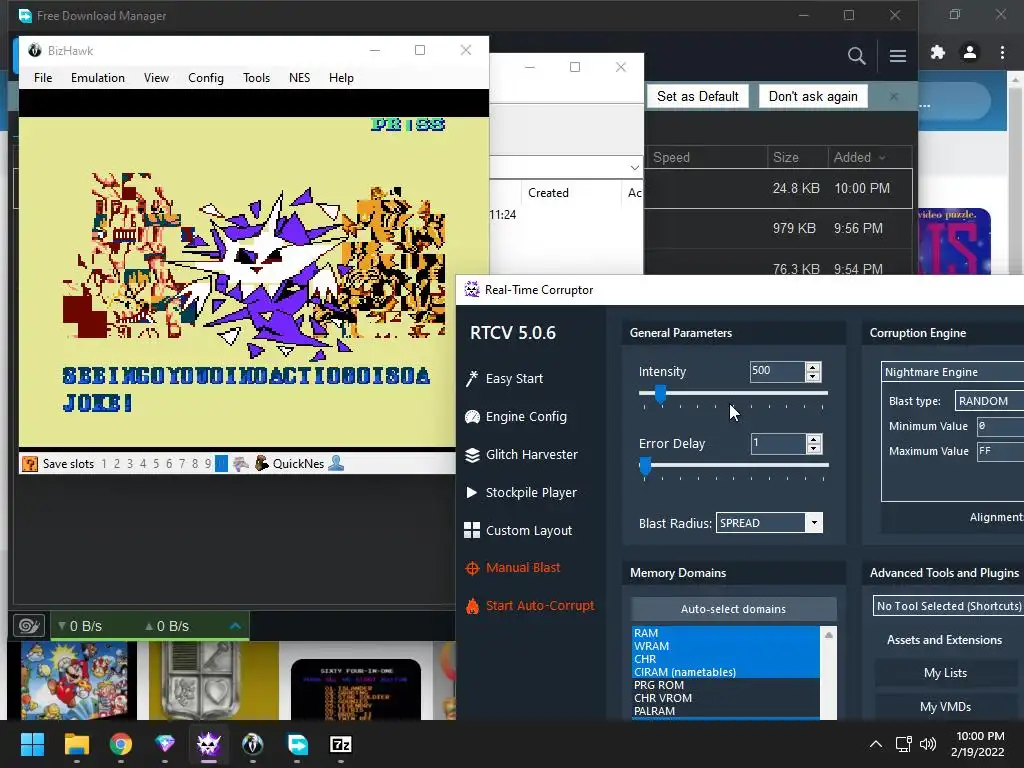
Task: Expand the speed panel chevron in Free Download Manager
Action: click(236, 626)
